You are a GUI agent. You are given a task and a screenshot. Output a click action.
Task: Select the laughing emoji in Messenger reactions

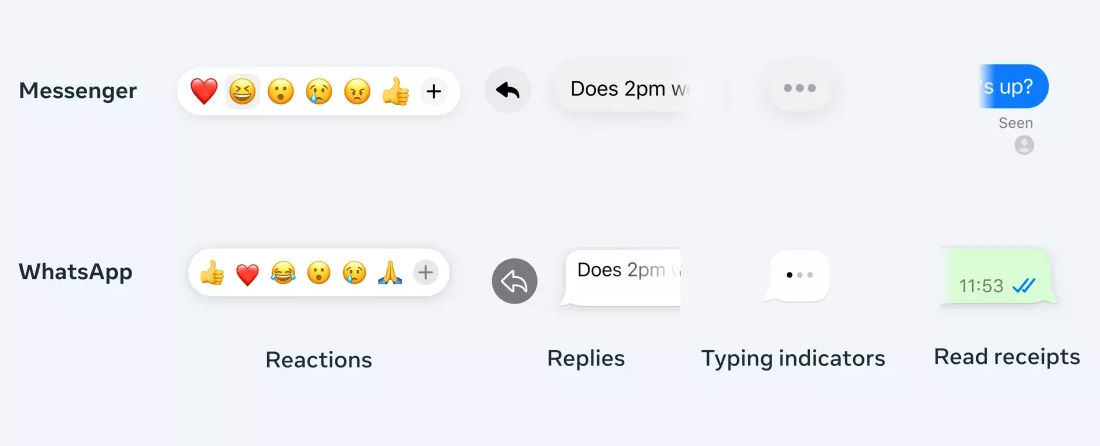242,92
